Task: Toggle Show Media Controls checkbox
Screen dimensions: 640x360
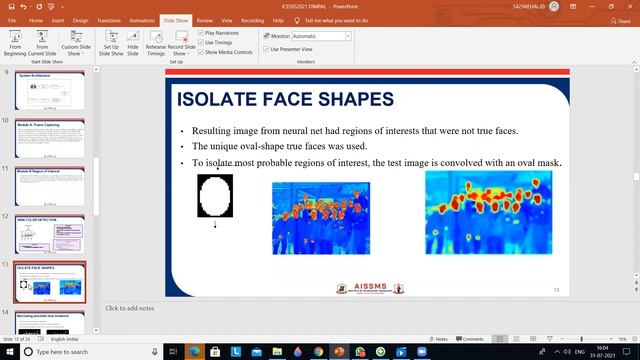Action: click(201, 52)
